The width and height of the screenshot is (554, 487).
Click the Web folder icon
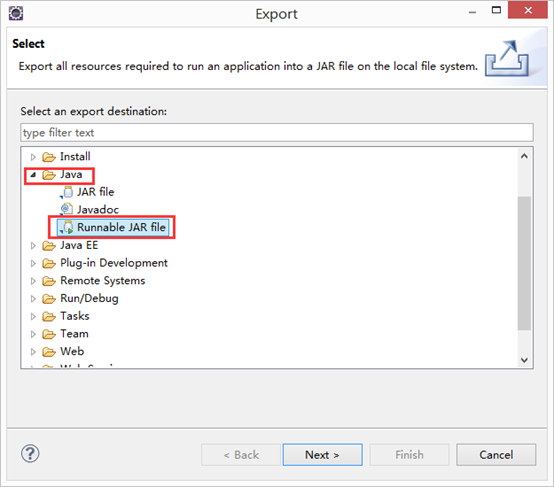(49, 352)
